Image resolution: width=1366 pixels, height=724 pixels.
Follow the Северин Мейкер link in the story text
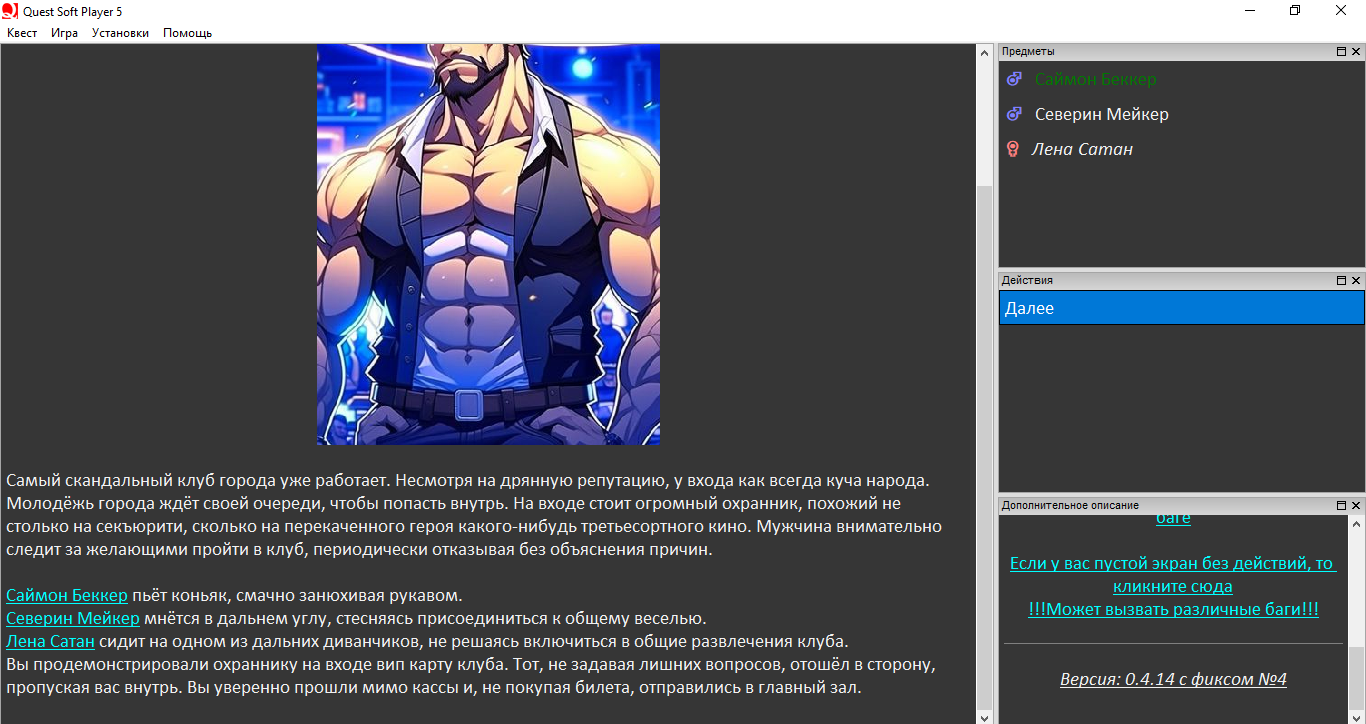pyautogui.click(x=73, y=618)
